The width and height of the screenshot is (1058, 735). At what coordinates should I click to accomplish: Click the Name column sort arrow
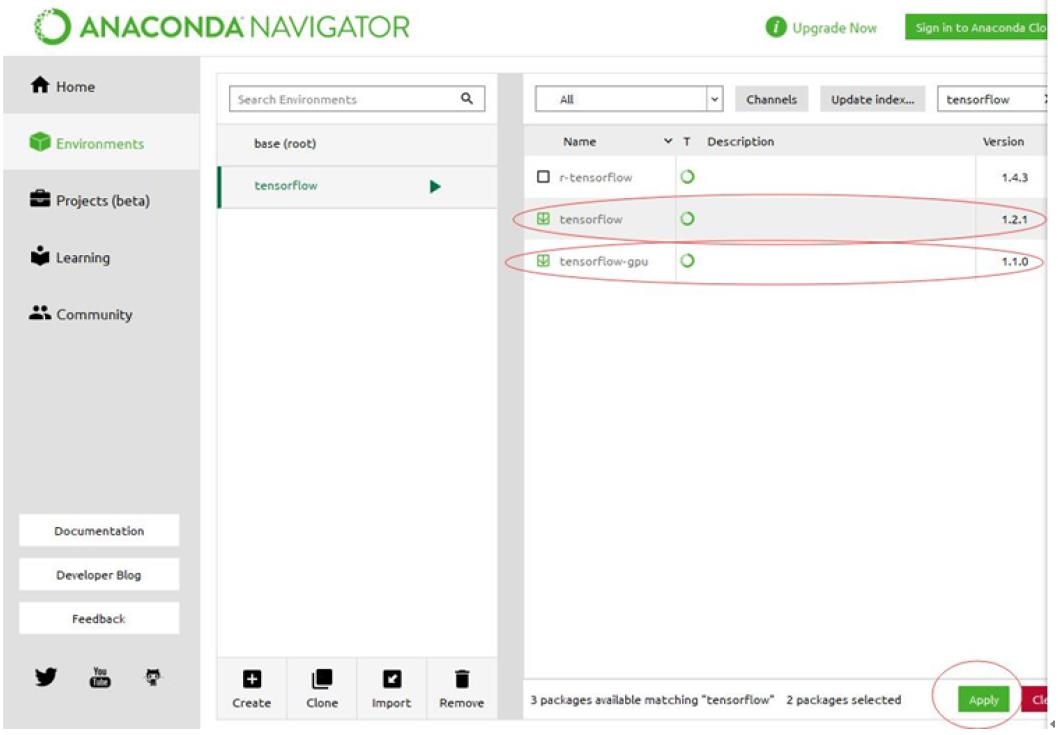tap(668, 141)
